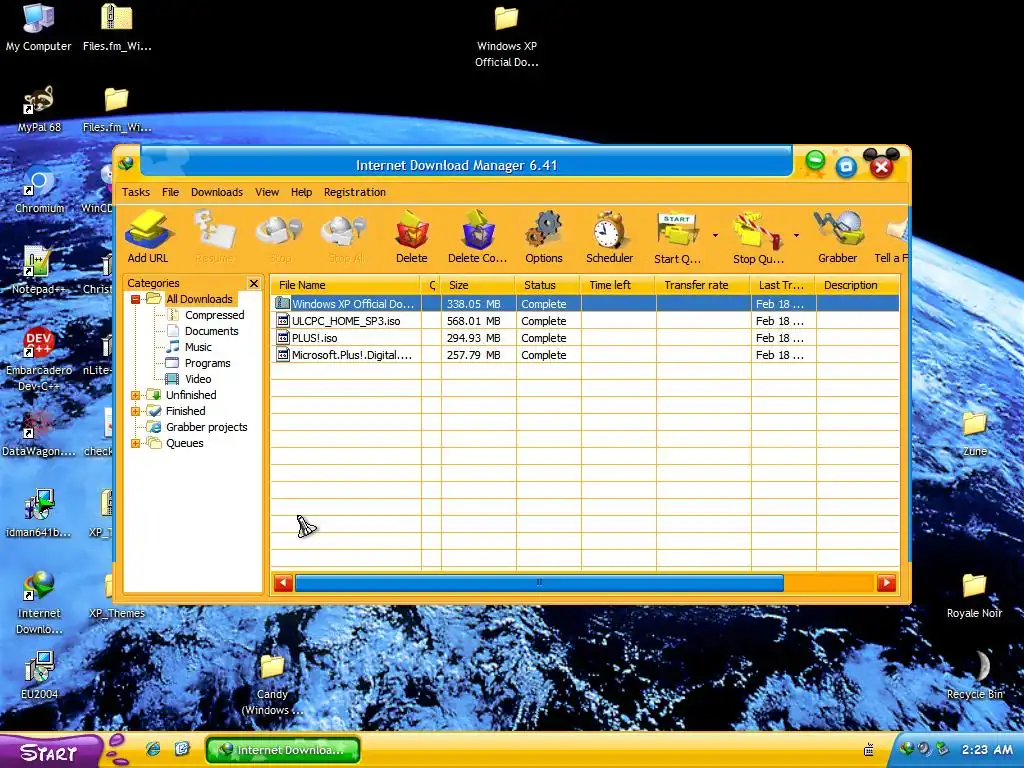The width and height of the screenshot is (1024, 768).
Task: Select the idman641b installer desktop icon
Action: click(x=39, y=513)
